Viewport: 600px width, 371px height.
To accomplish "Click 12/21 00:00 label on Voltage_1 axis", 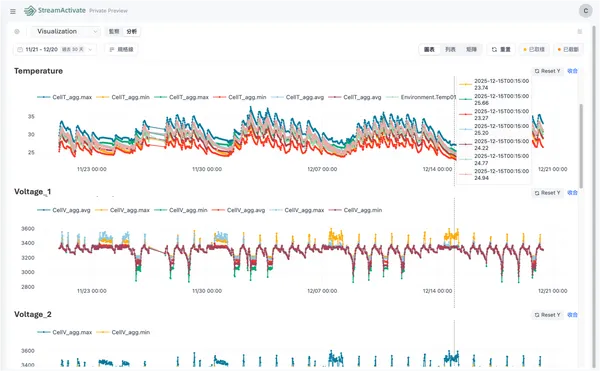I will (x=553, y=291).
